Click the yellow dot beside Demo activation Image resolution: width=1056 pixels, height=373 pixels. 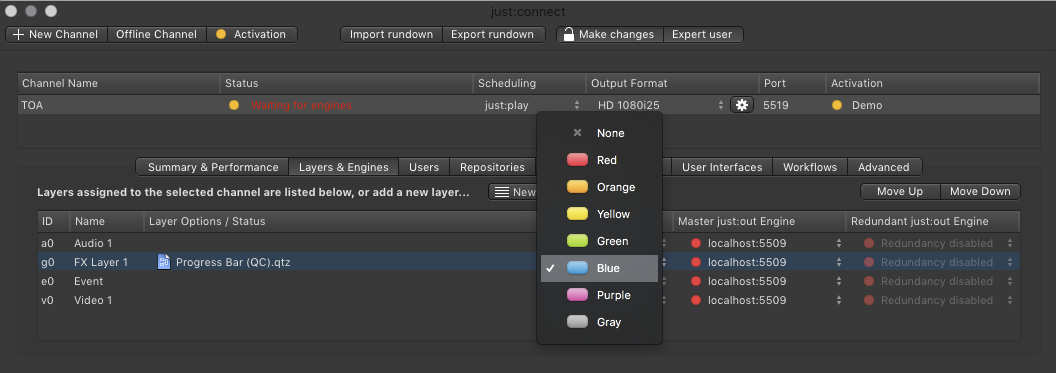(836, 105)
